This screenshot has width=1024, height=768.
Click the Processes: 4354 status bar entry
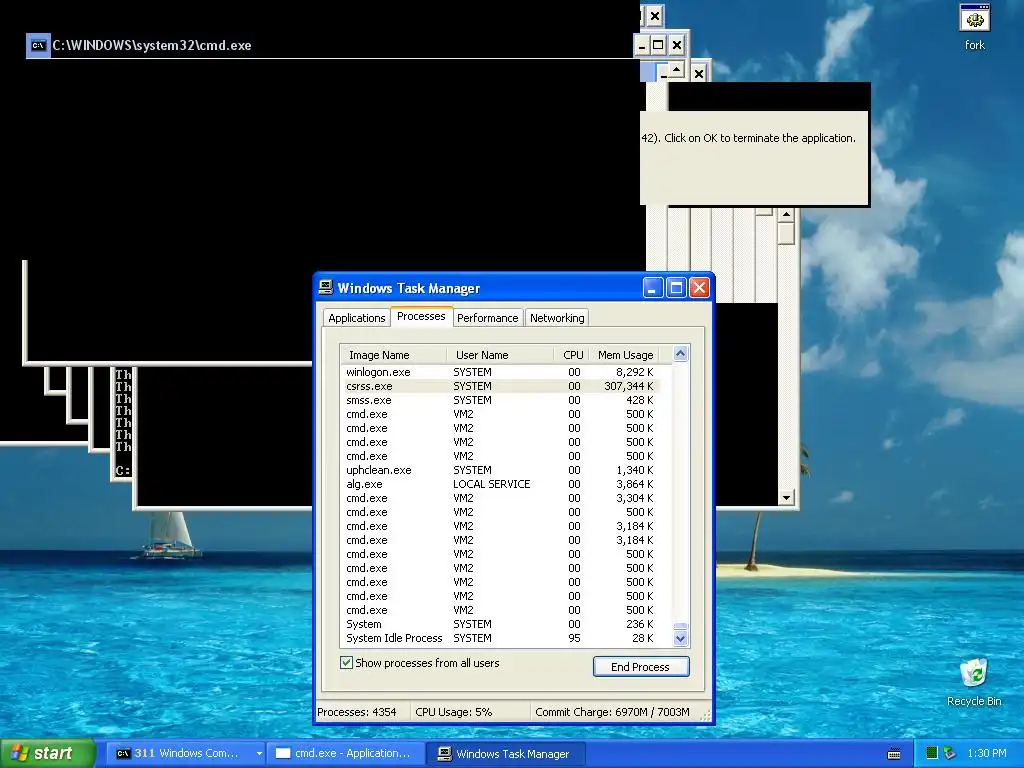[x=357, y=712]
